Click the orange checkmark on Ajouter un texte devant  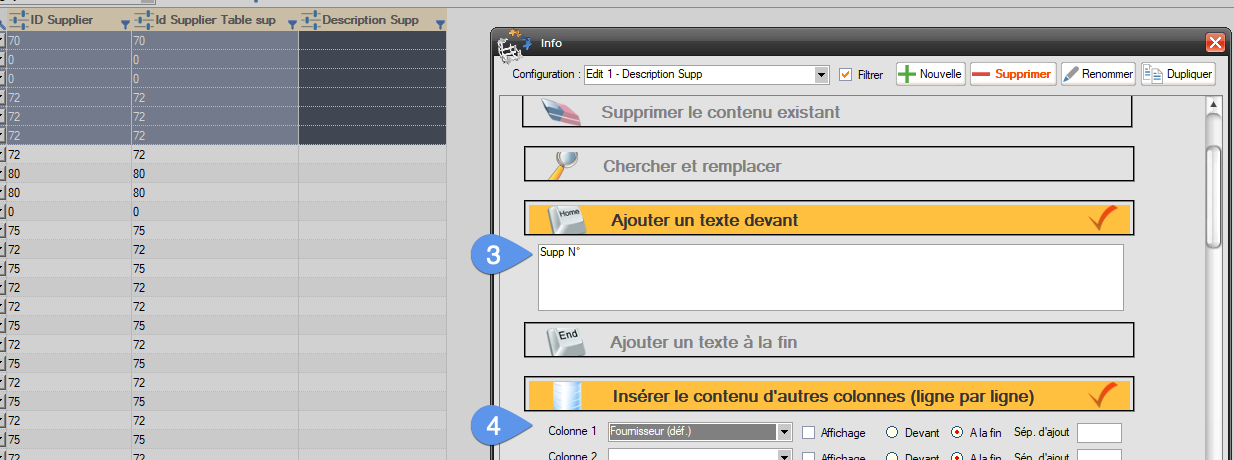click(x=1101, y=219)
